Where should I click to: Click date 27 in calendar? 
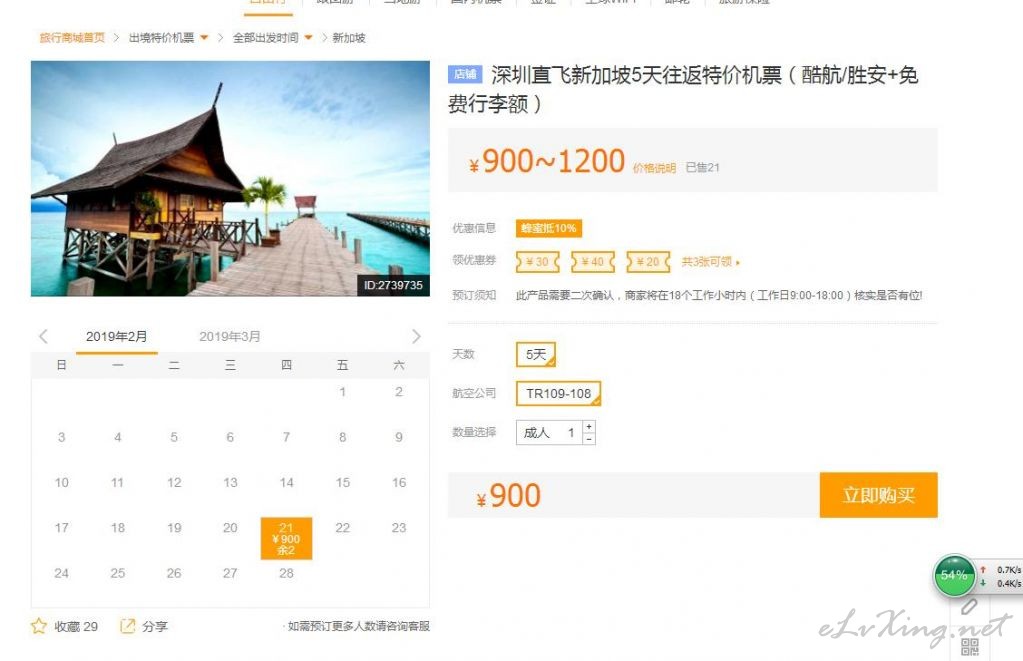coord(230,574)
